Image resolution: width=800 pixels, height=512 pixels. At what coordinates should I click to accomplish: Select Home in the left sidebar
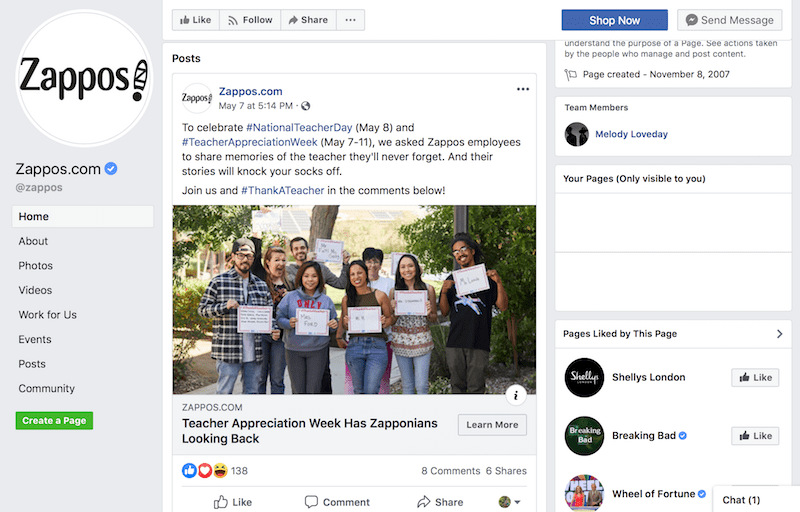click(83, 216)
